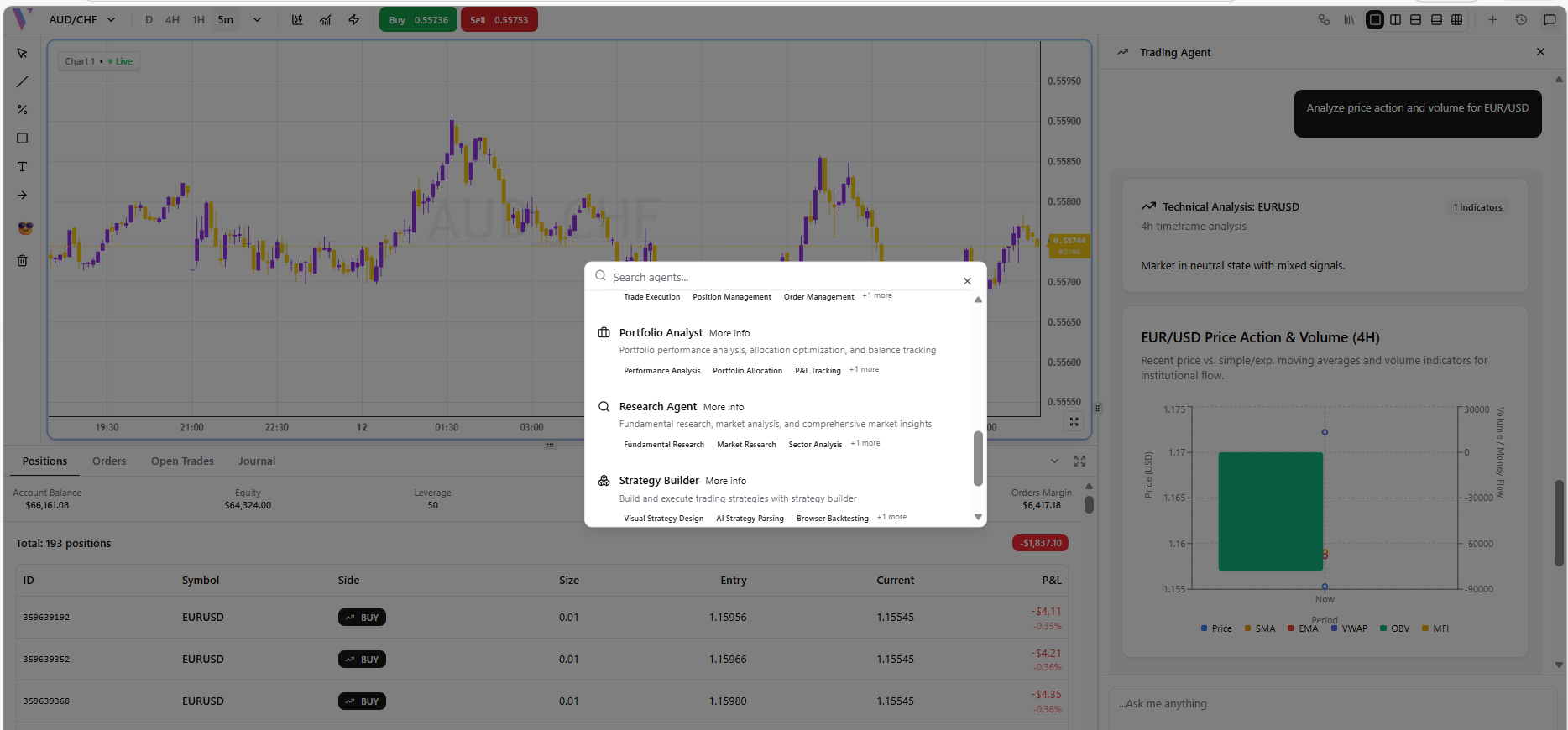Screen dimensions: 1568x730
Task: Toggle the two-column split chart layout
Action: coord(1395,20)
